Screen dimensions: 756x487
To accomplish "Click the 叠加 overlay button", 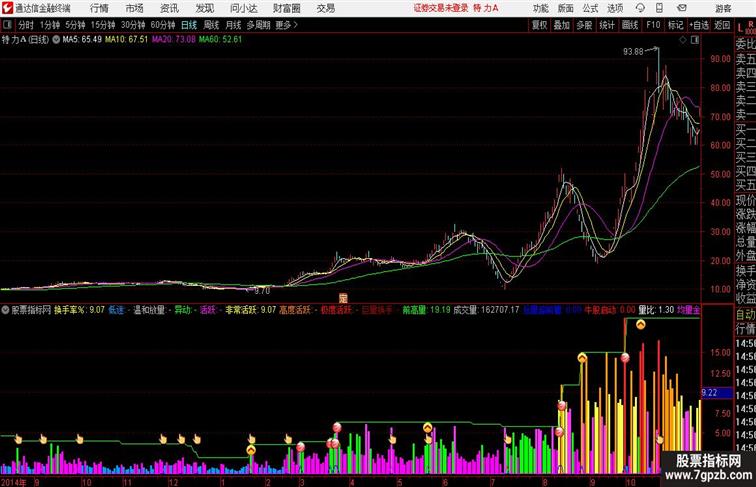I will pyautogui.click(x=562, y=25).
